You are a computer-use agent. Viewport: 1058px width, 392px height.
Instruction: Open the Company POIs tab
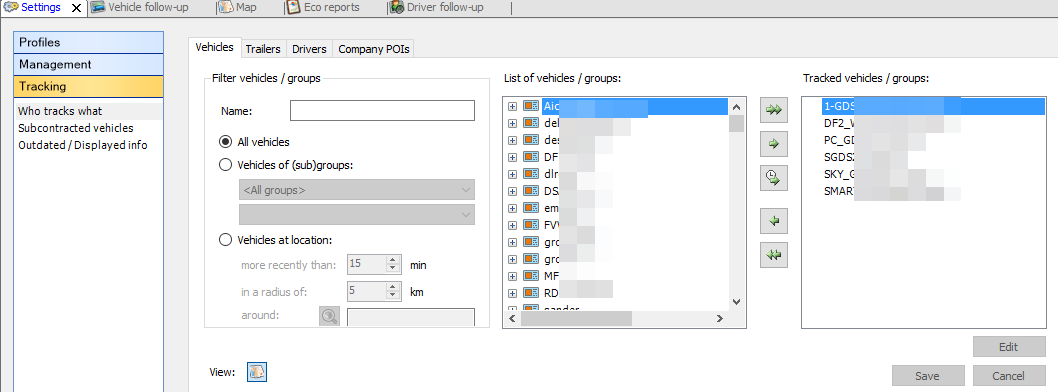click(x=373, y=49)
